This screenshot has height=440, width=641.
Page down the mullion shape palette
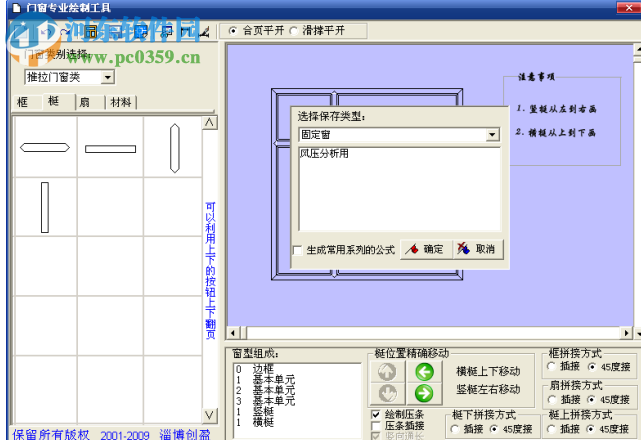click(x=209, y=415)
